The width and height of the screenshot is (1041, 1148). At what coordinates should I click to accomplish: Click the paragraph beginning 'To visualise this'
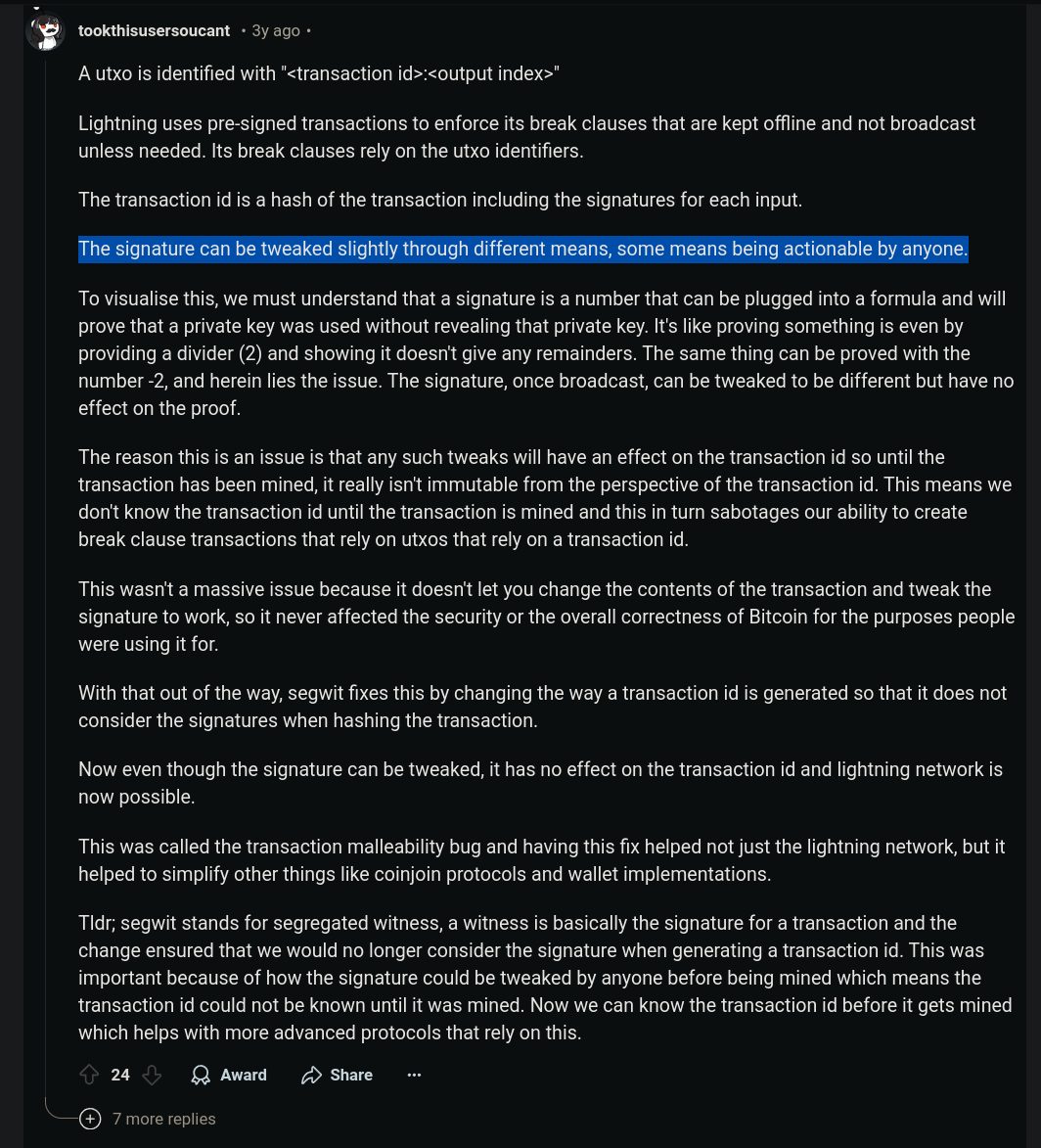tap(546, 353)
